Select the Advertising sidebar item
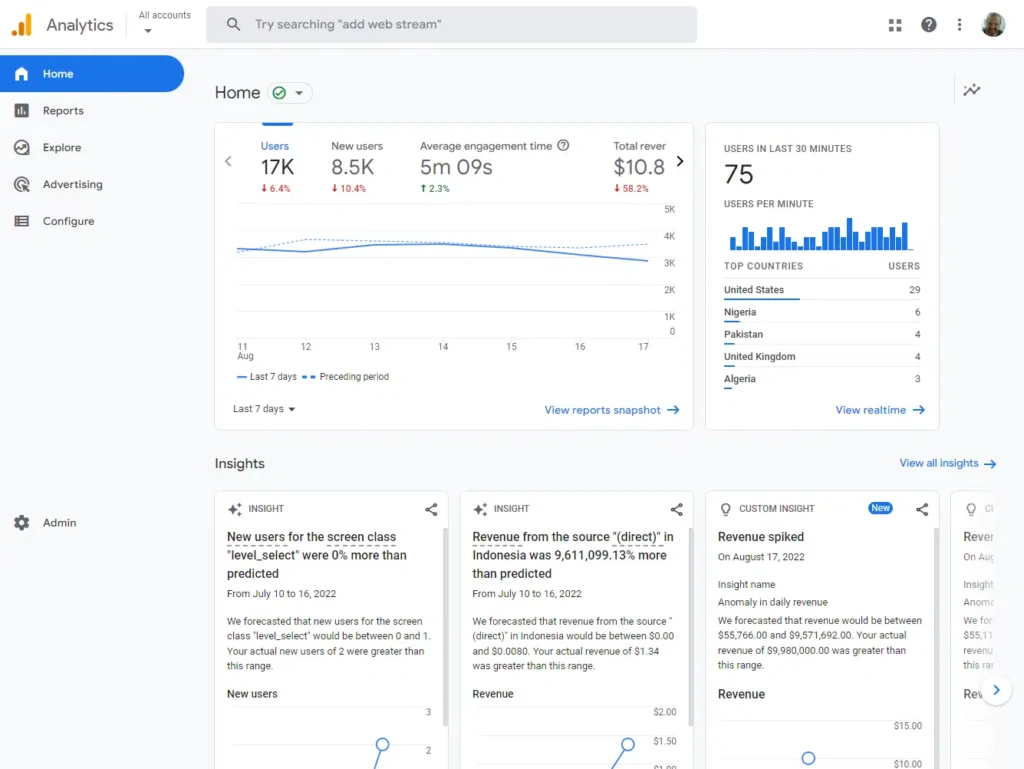Image resolution: width=1024 pixels, height=769 pixels. [x=72, y=185]
